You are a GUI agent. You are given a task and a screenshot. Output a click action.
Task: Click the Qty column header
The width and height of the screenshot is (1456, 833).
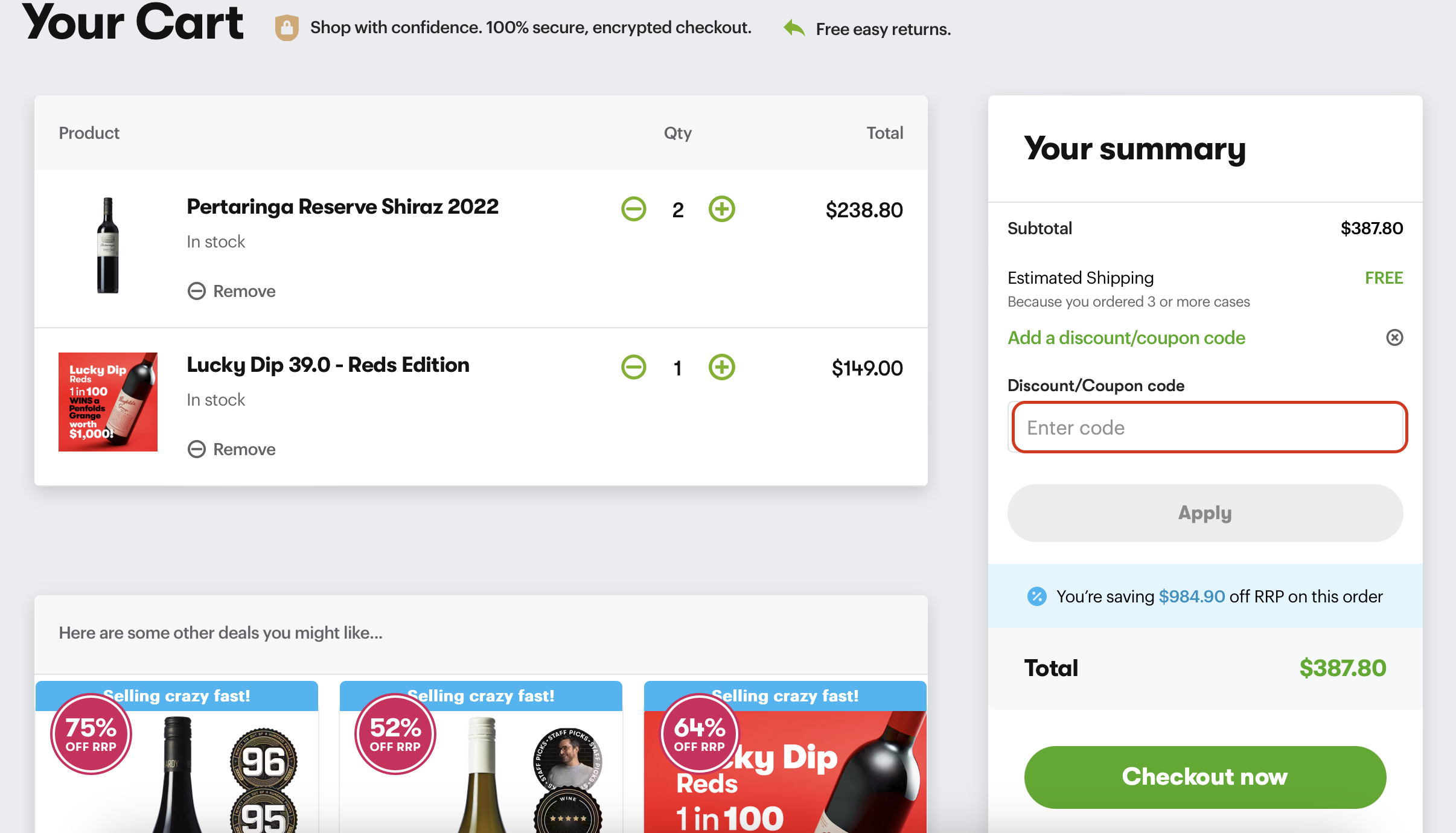[x=677, y=133]
